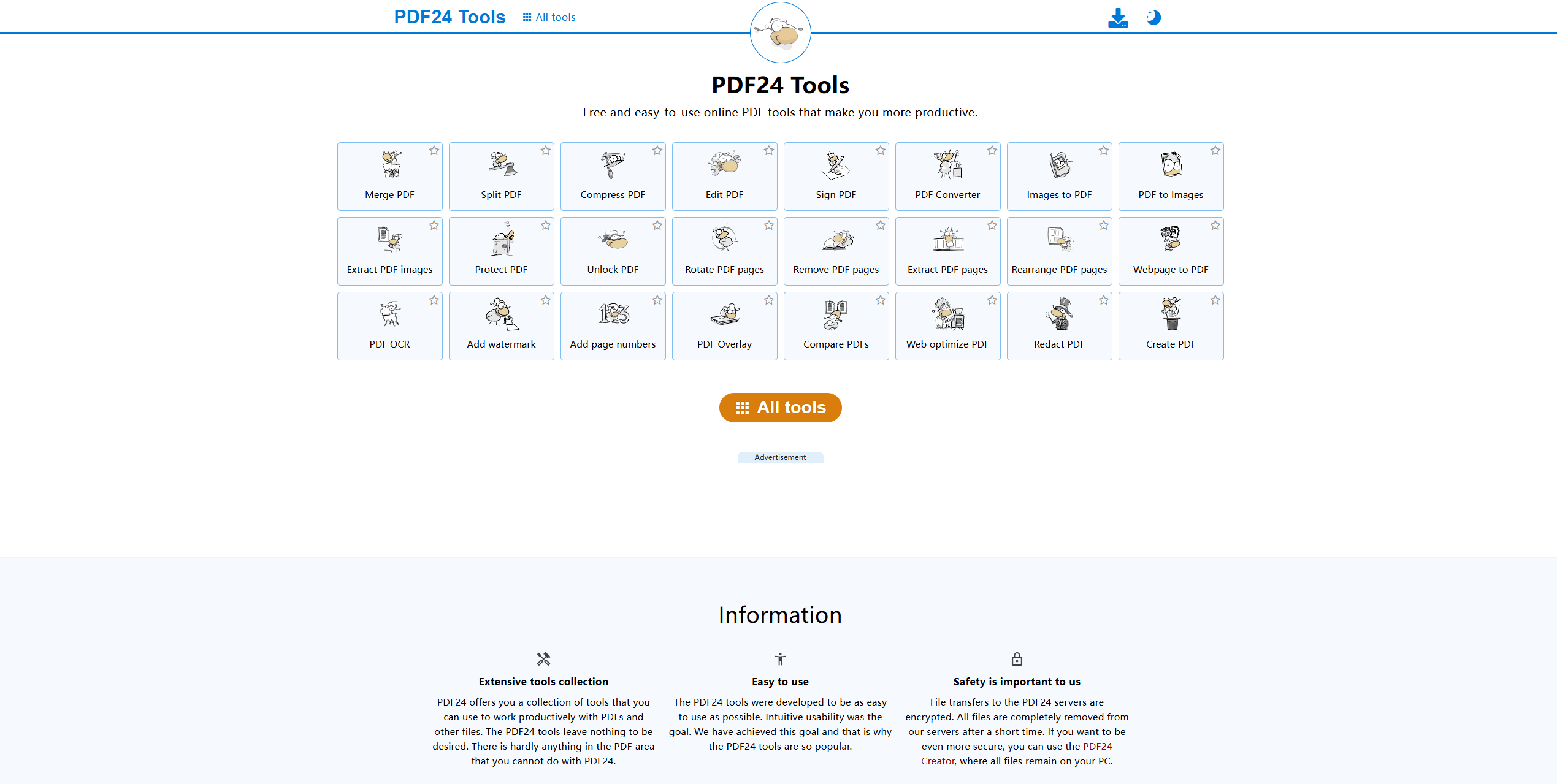Open the Compress PDF tool

click(x=613, y=177)
